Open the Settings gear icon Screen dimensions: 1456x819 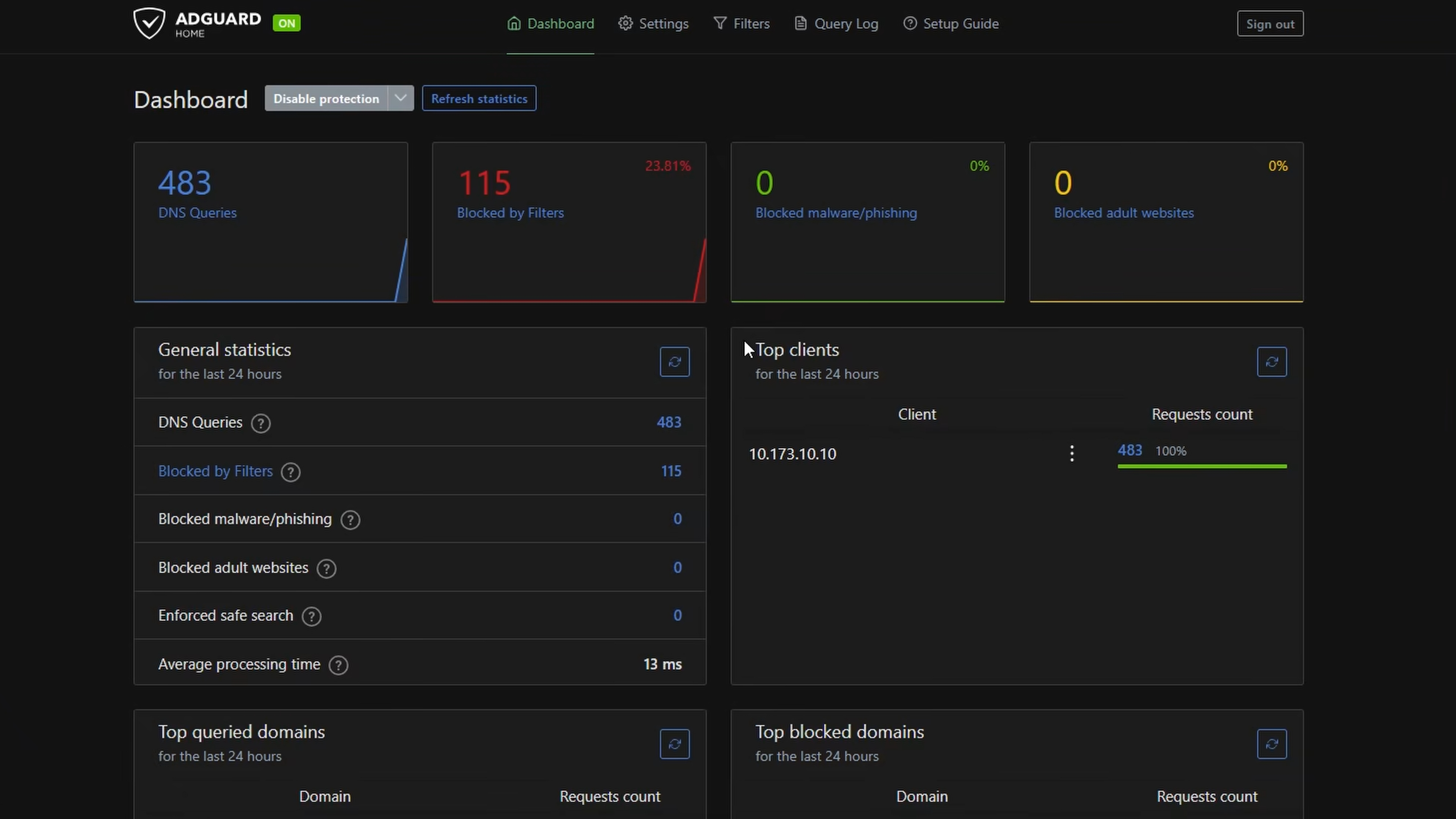[625, 23]
